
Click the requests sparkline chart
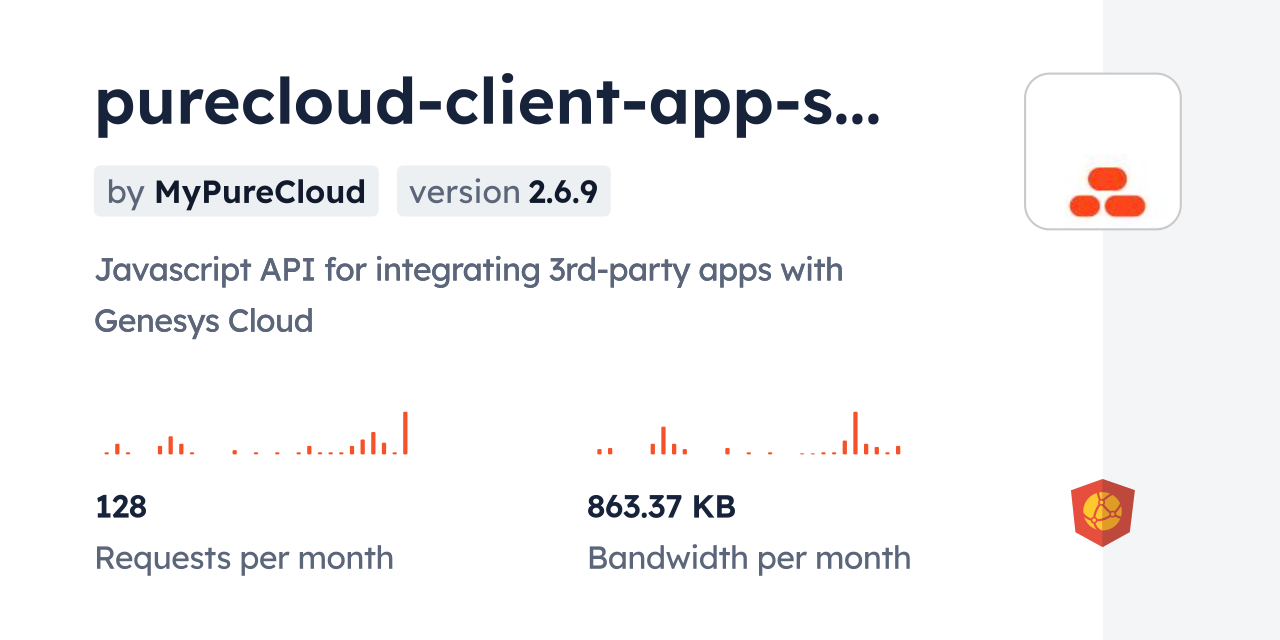(x=255, y=435)
